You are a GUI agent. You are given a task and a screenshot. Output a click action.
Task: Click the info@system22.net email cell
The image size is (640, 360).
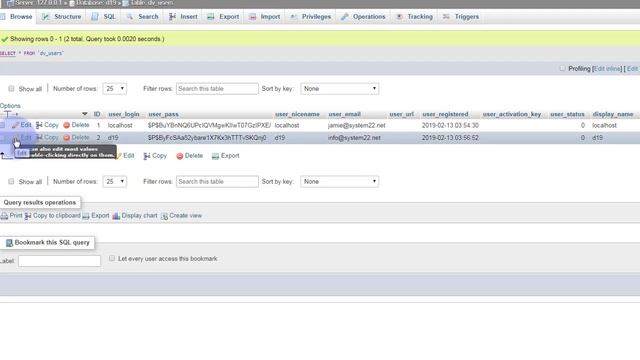pyautogui.click(x=354, y=138)
